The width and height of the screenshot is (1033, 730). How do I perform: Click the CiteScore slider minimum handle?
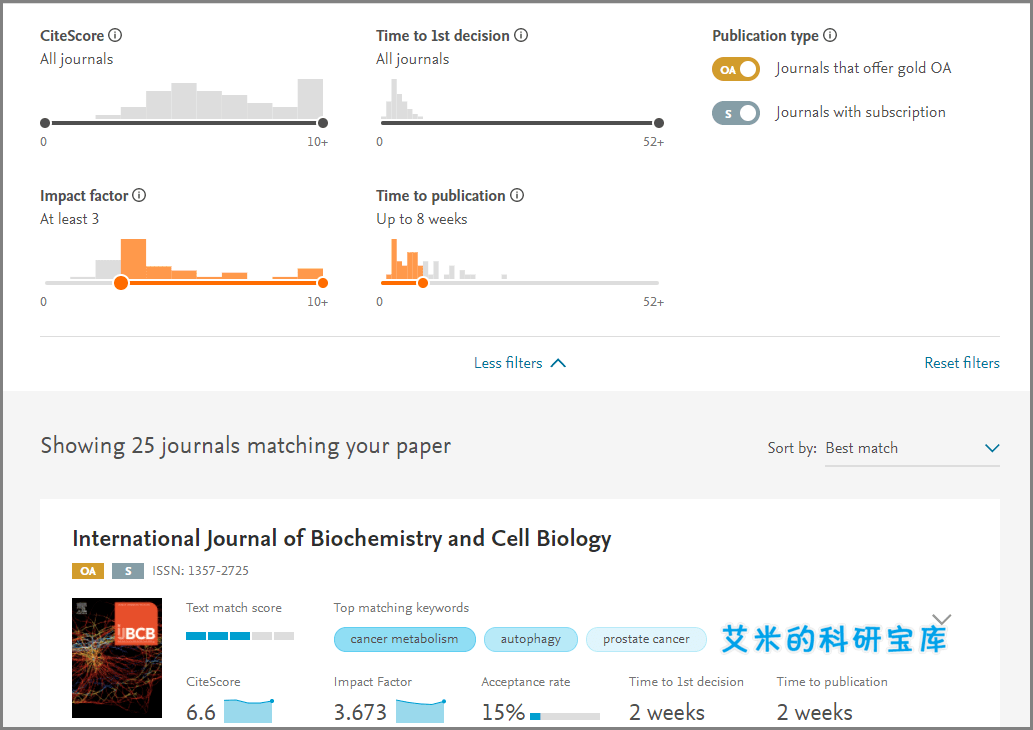(45, 123)
